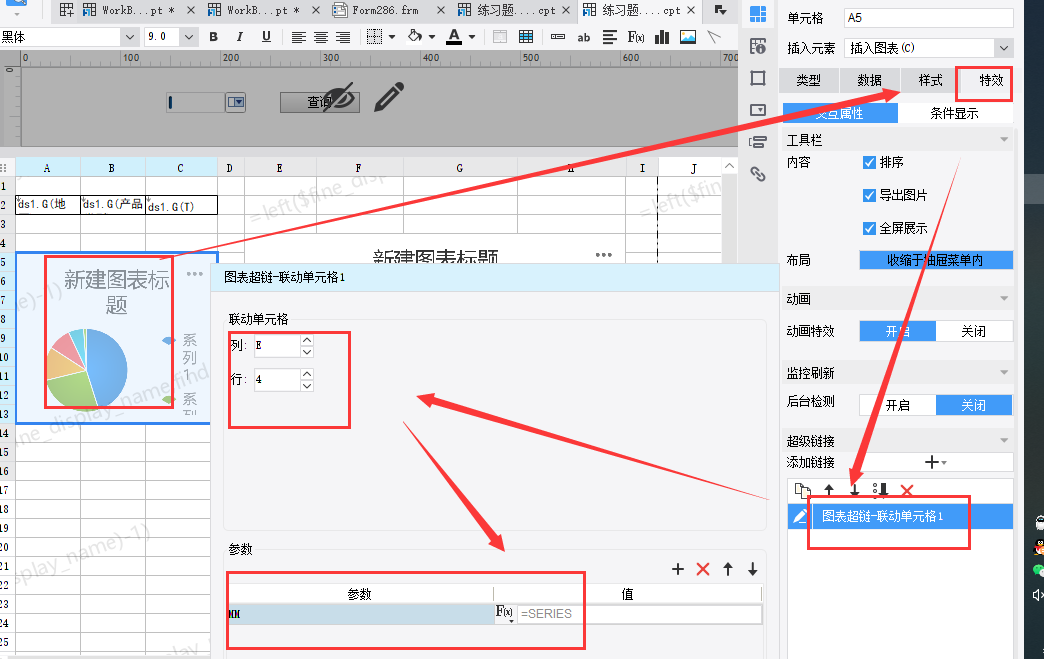Click the cell border style icon
Viewport: 1044px width, 659px height.
pos(375,37)
